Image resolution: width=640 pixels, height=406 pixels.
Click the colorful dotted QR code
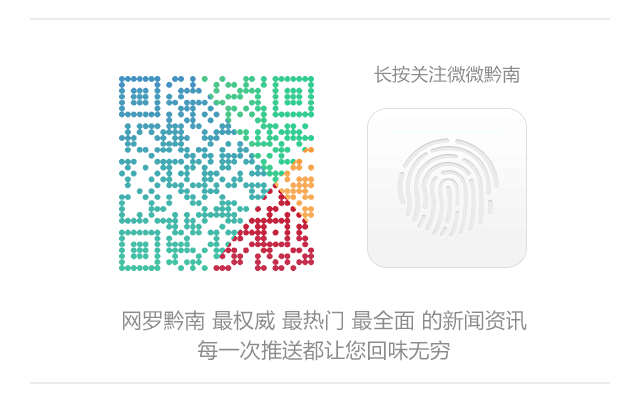pos(216,173)
